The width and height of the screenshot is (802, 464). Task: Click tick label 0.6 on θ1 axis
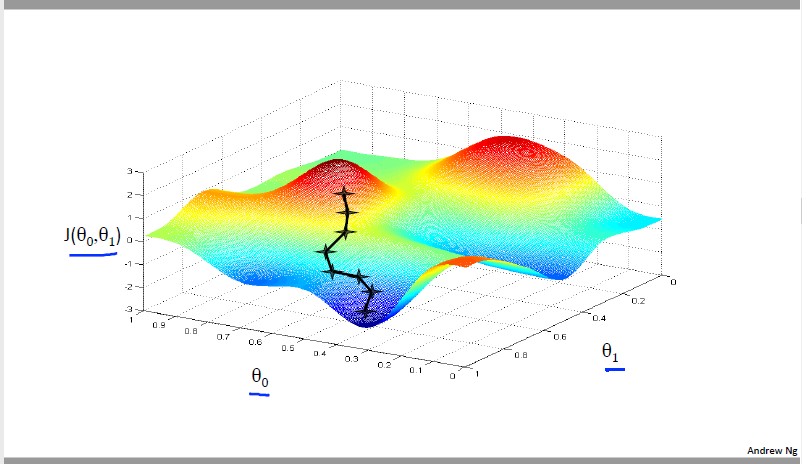click(x=560, y=337)
